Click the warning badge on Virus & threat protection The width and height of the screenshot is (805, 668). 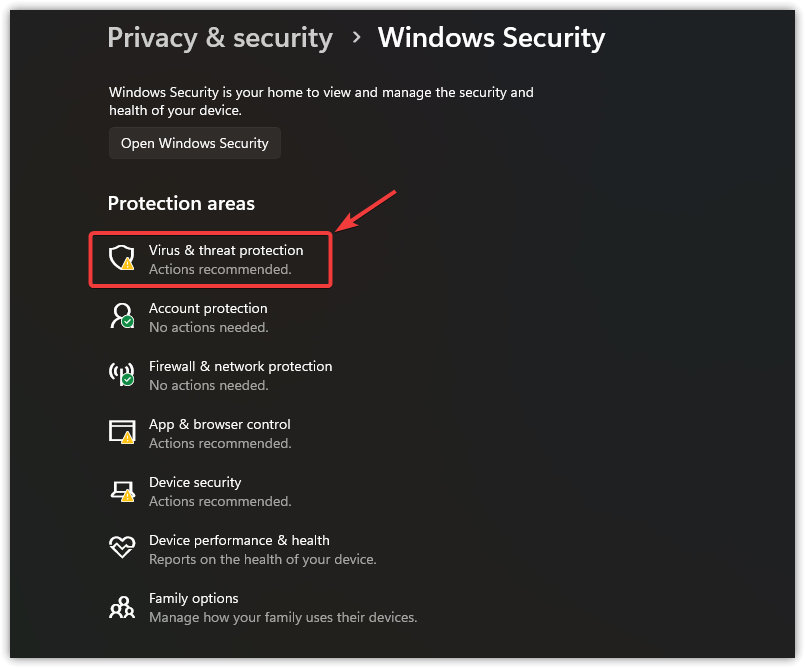tap(128, 265)
